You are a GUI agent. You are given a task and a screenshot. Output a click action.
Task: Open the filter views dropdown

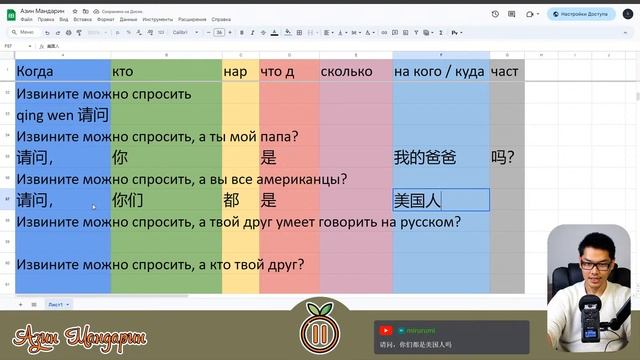coord(428,33)
